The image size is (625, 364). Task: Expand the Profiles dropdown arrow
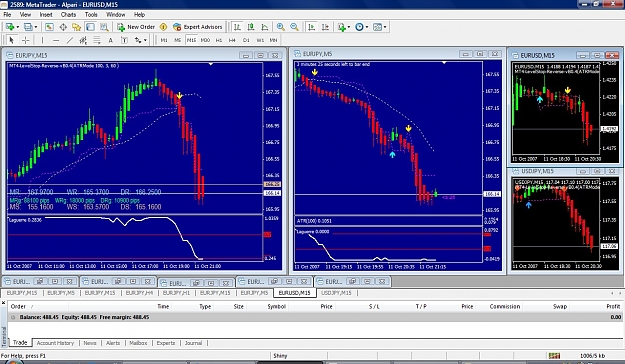point(35,27)
